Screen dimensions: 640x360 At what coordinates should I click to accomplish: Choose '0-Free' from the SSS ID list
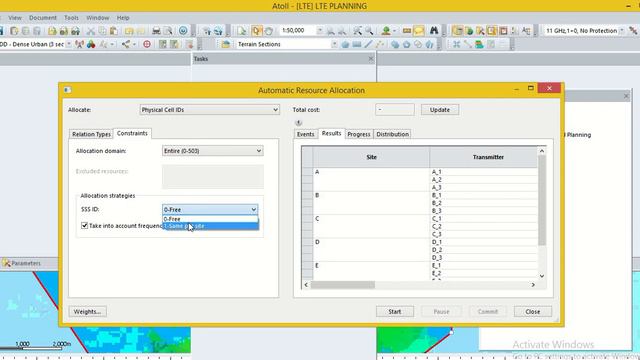[210, 219]
